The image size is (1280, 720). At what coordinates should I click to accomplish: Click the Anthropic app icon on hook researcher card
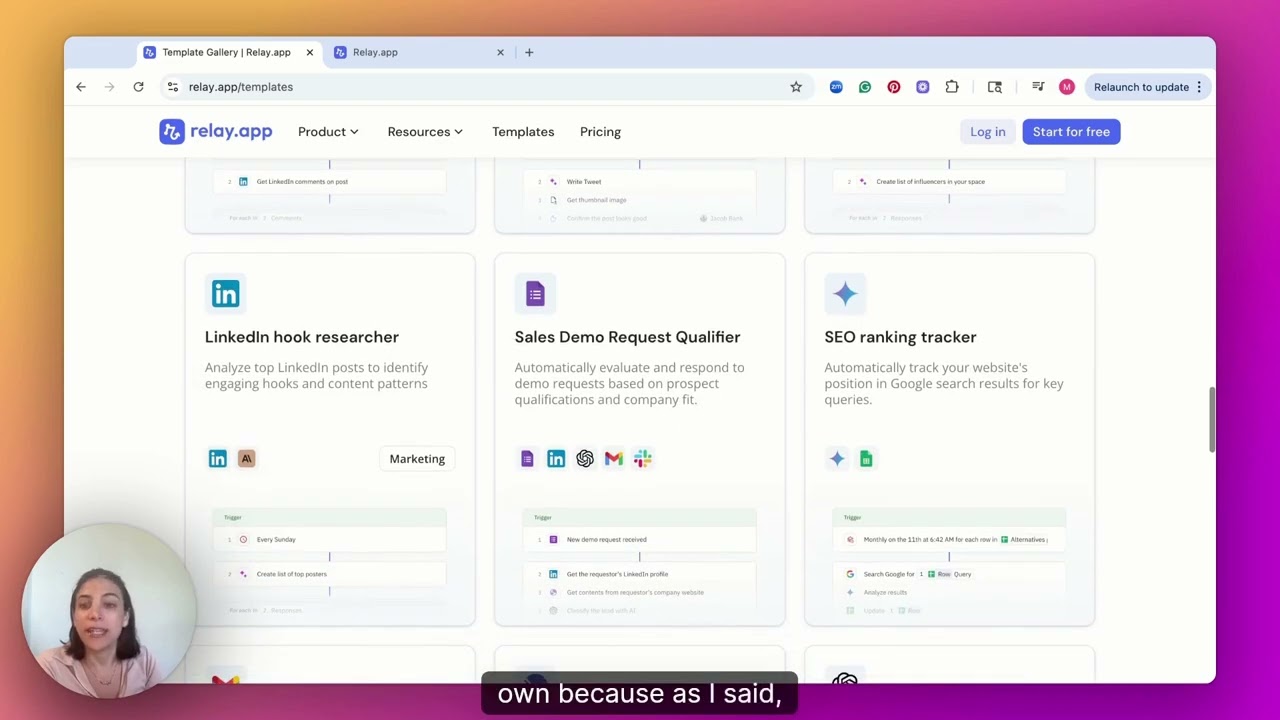pyautogui.click(x=246, y=459)
